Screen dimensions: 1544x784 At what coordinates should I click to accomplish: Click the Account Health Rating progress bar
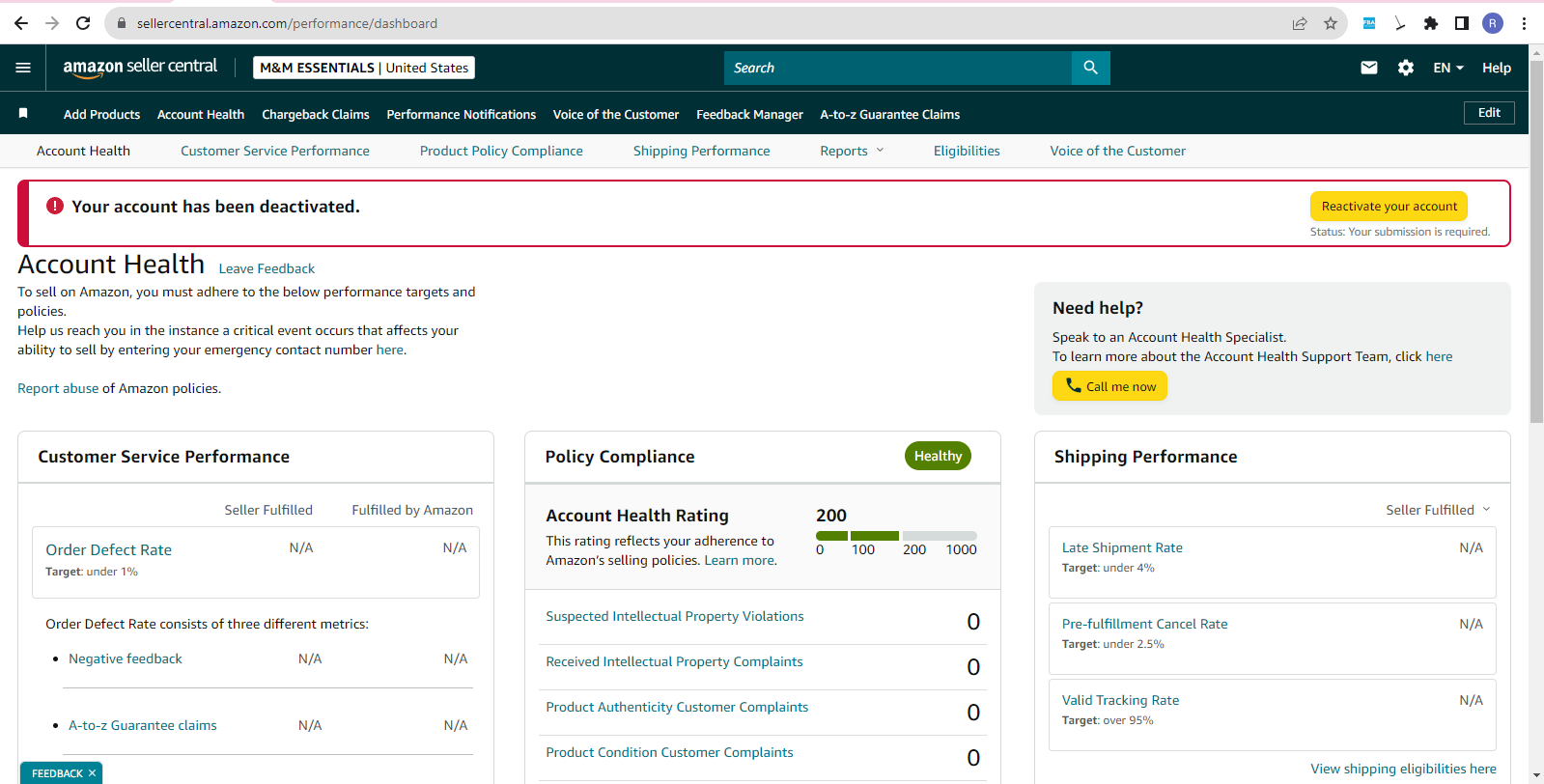896,535
